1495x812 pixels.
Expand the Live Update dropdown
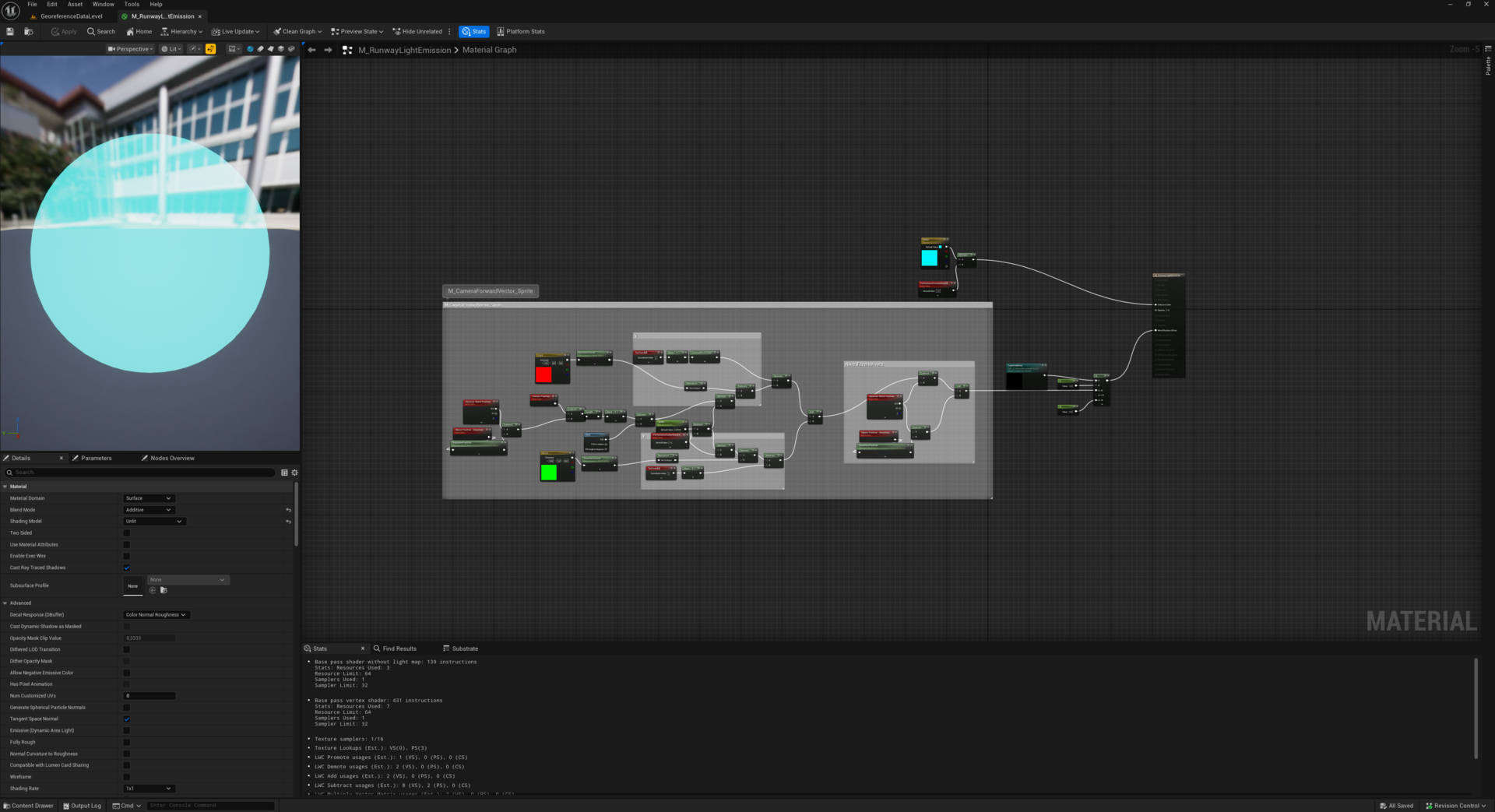236,32
